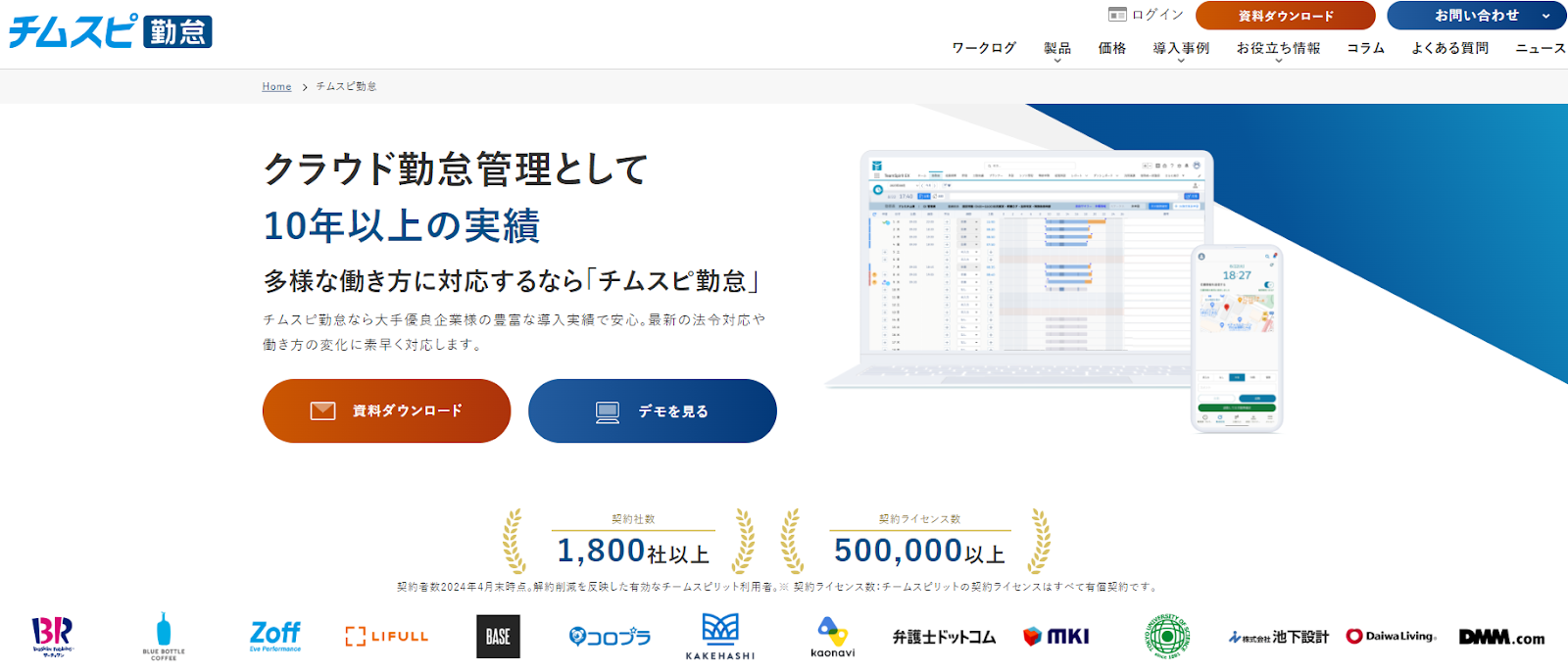Click the 1,800社以上 contract count

pyautogui.click(x=633, y=552)
